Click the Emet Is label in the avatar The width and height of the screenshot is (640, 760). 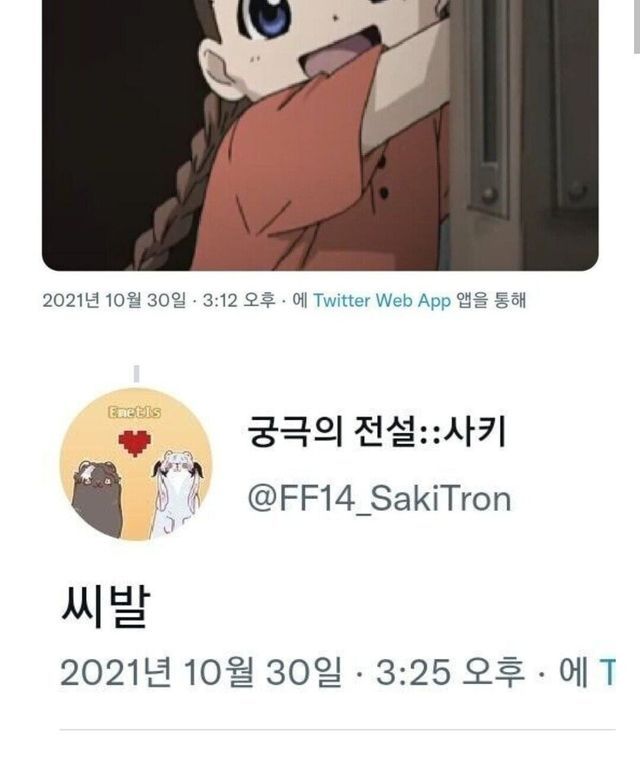pyautogui.click(x=134, y=412)
